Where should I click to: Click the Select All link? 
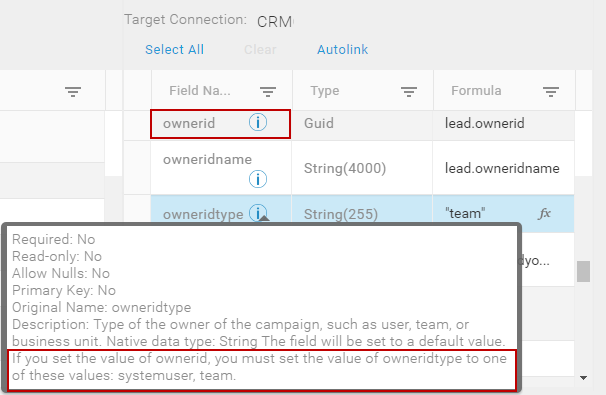click(x=174, y=49)
